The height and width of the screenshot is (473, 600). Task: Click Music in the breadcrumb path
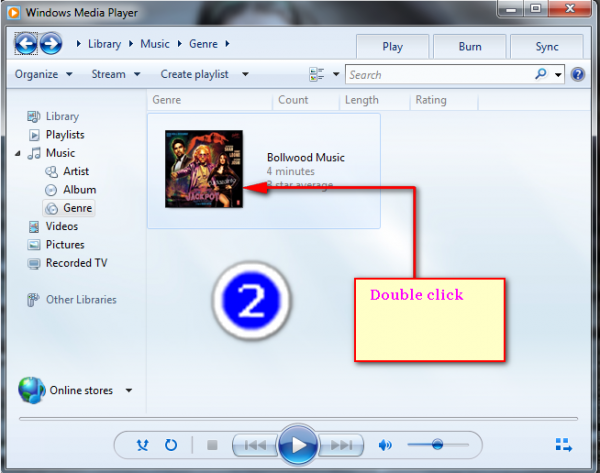155,44
